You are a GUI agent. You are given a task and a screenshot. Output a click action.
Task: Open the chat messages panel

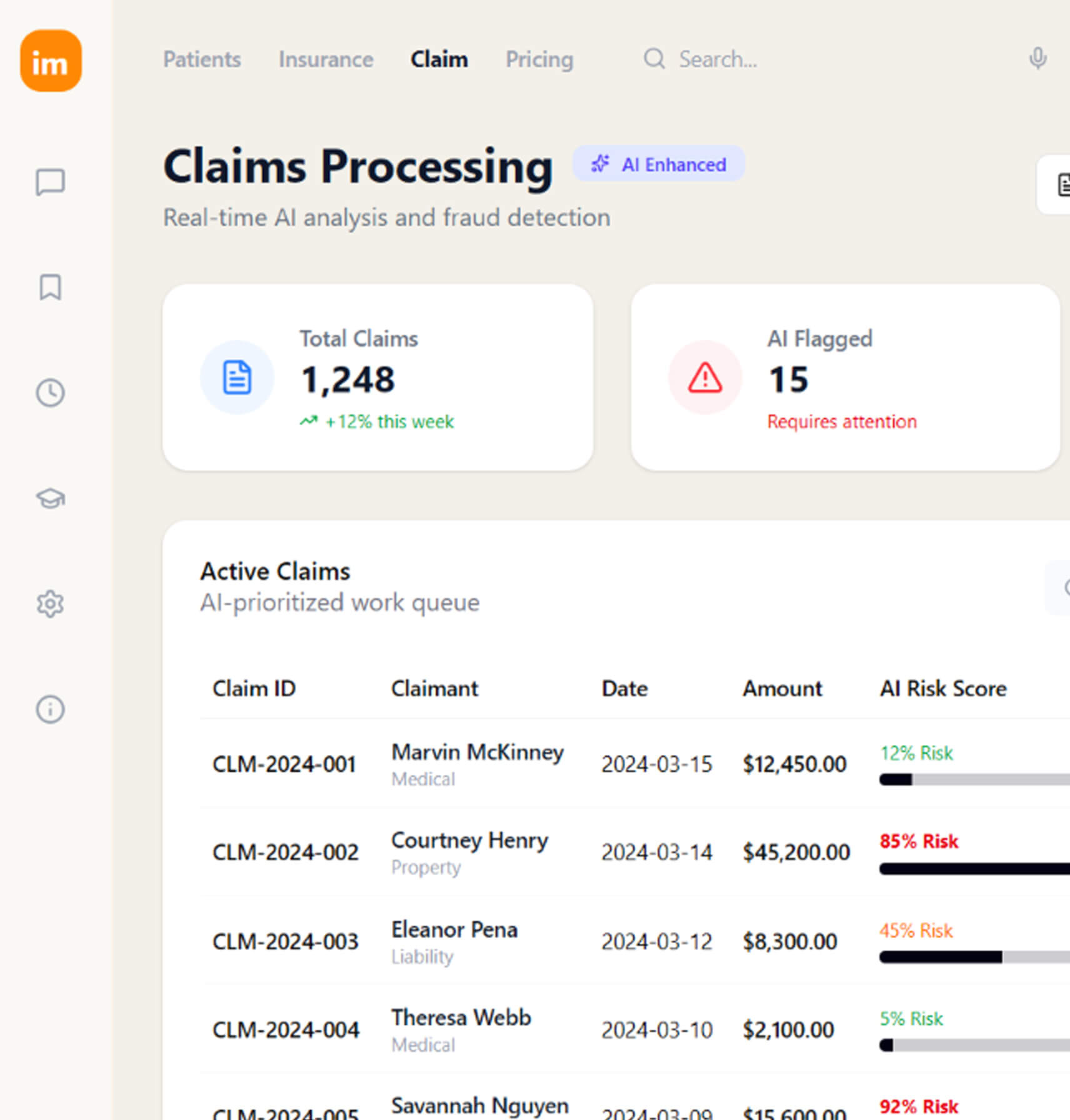coord(50,182)
